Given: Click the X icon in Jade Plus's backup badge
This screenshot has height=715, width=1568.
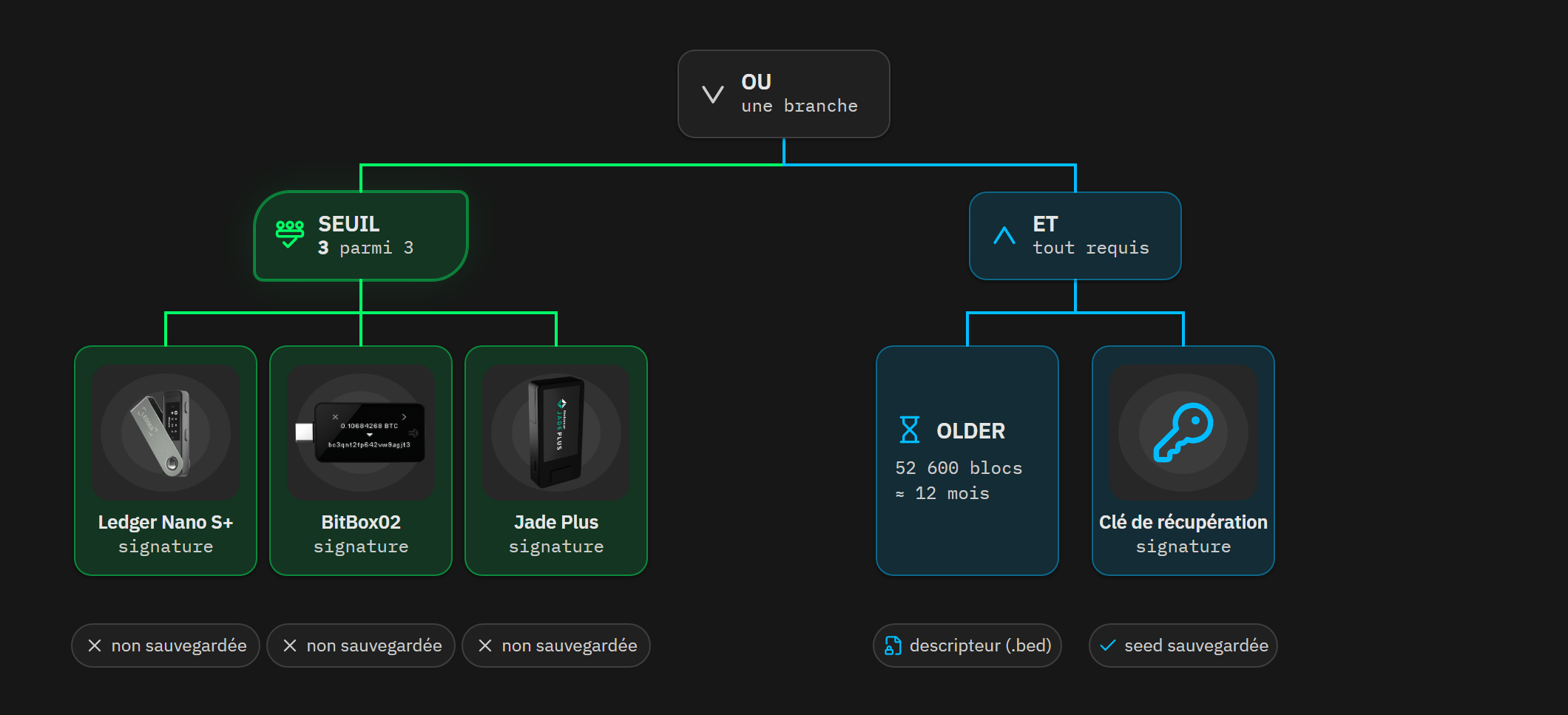Looking at the screenshot, I should click(x=485, y=645).
